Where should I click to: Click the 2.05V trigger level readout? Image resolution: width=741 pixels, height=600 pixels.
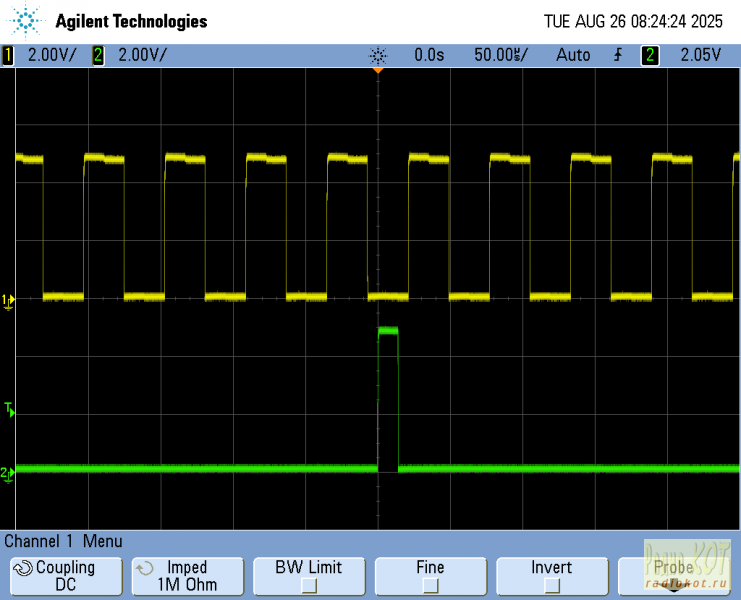(x=701, y=56)
